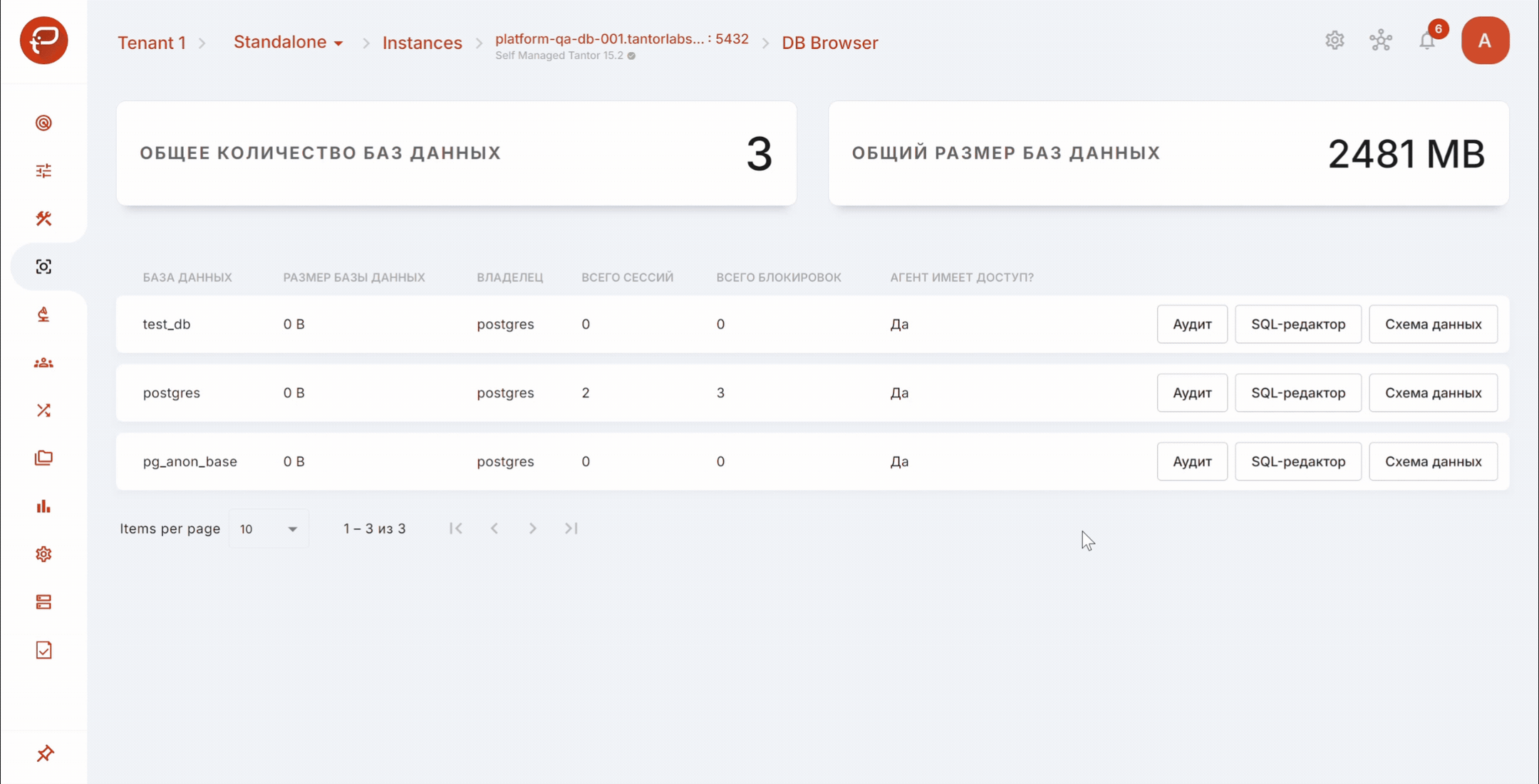Viewport: 1539px width, 784px height.
Task: Go to first page of table
Action: coord(456,528)
